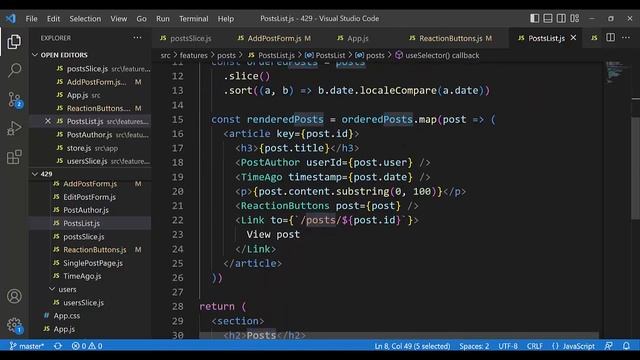
Task: Open Customize Layout icon
Action: tap(575, 18)
